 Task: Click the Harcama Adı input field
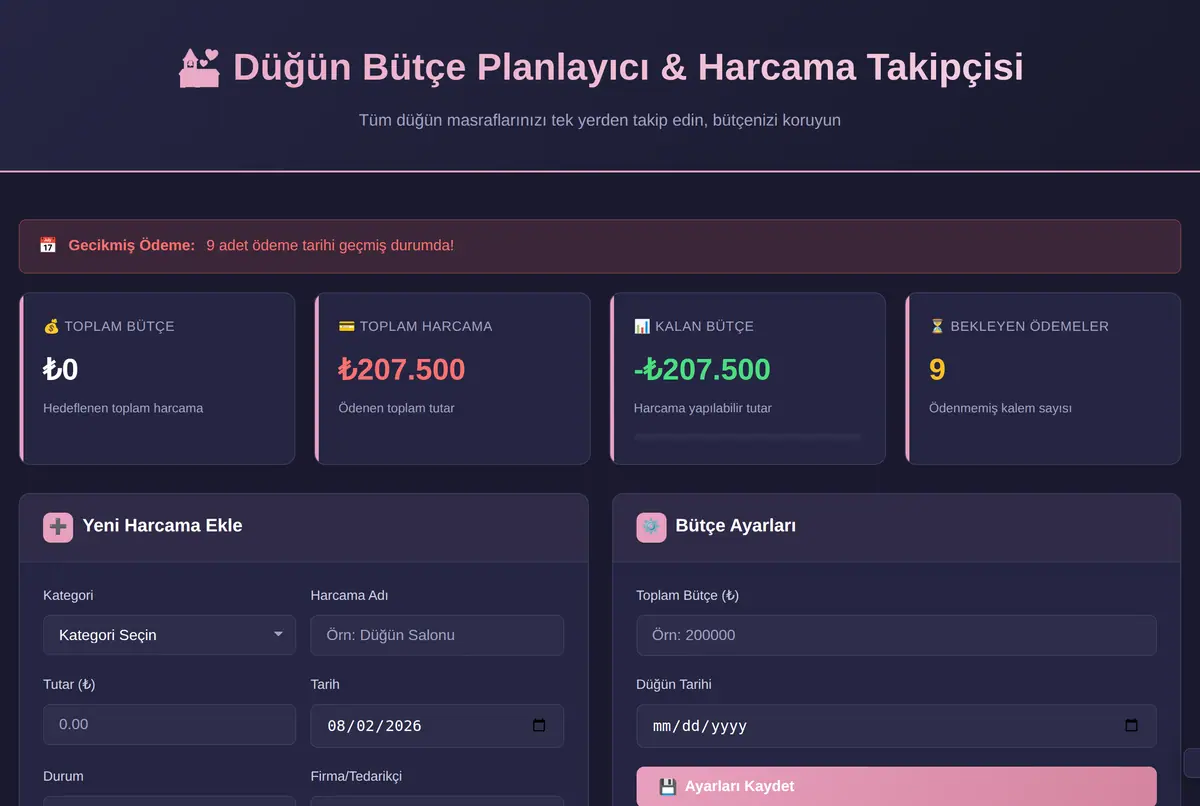click(x=437, y=635)
